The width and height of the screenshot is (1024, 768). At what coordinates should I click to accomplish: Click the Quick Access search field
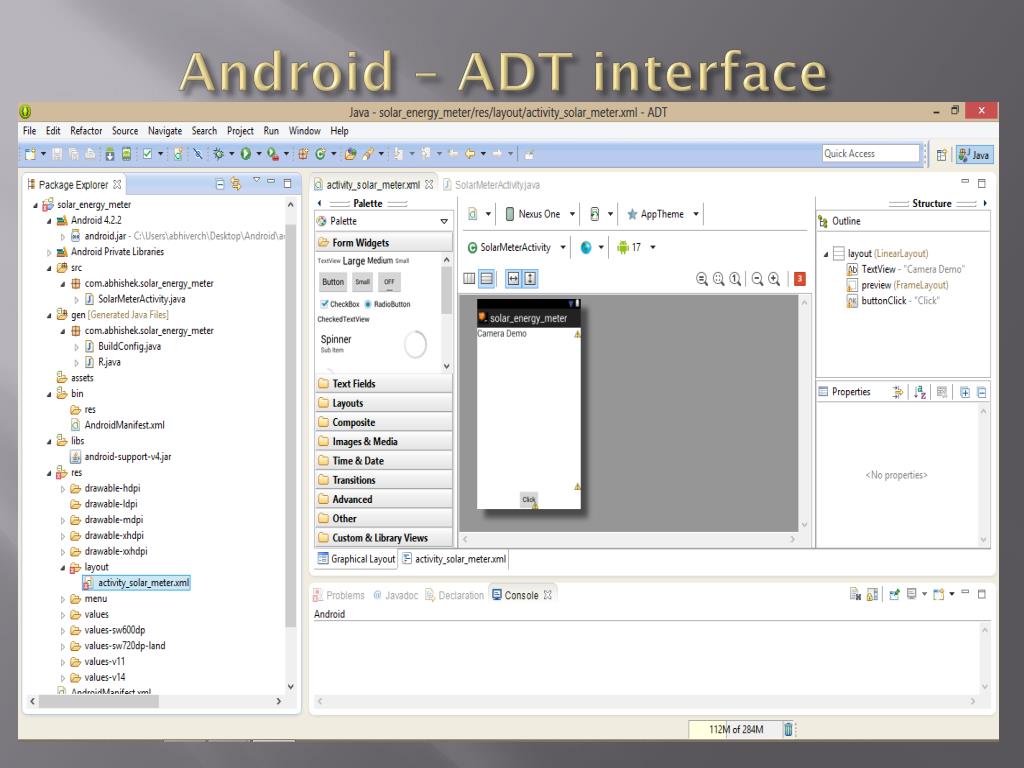871,153
